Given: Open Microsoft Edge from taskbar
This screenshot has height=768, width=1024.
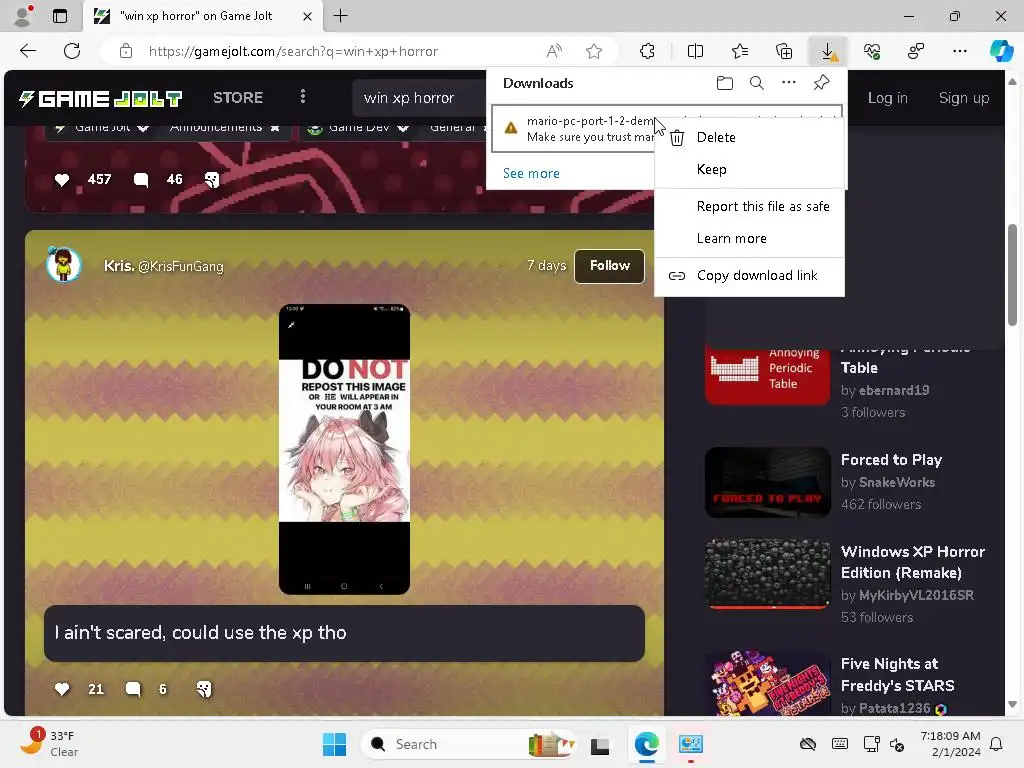Looking at the screenshot, I should [647, 744].
